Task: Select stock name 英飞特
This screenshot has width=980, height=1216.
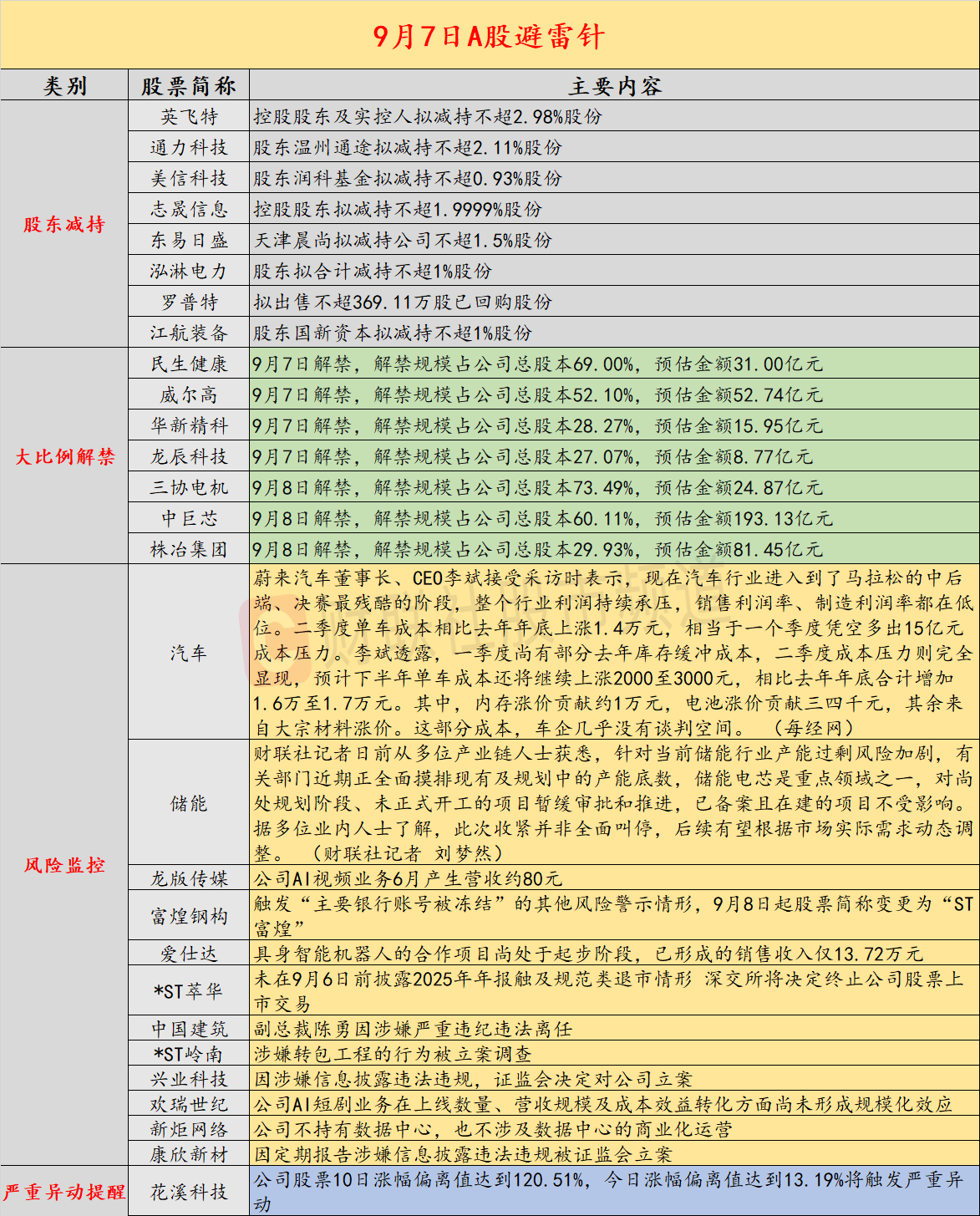Action: point(189,116)
